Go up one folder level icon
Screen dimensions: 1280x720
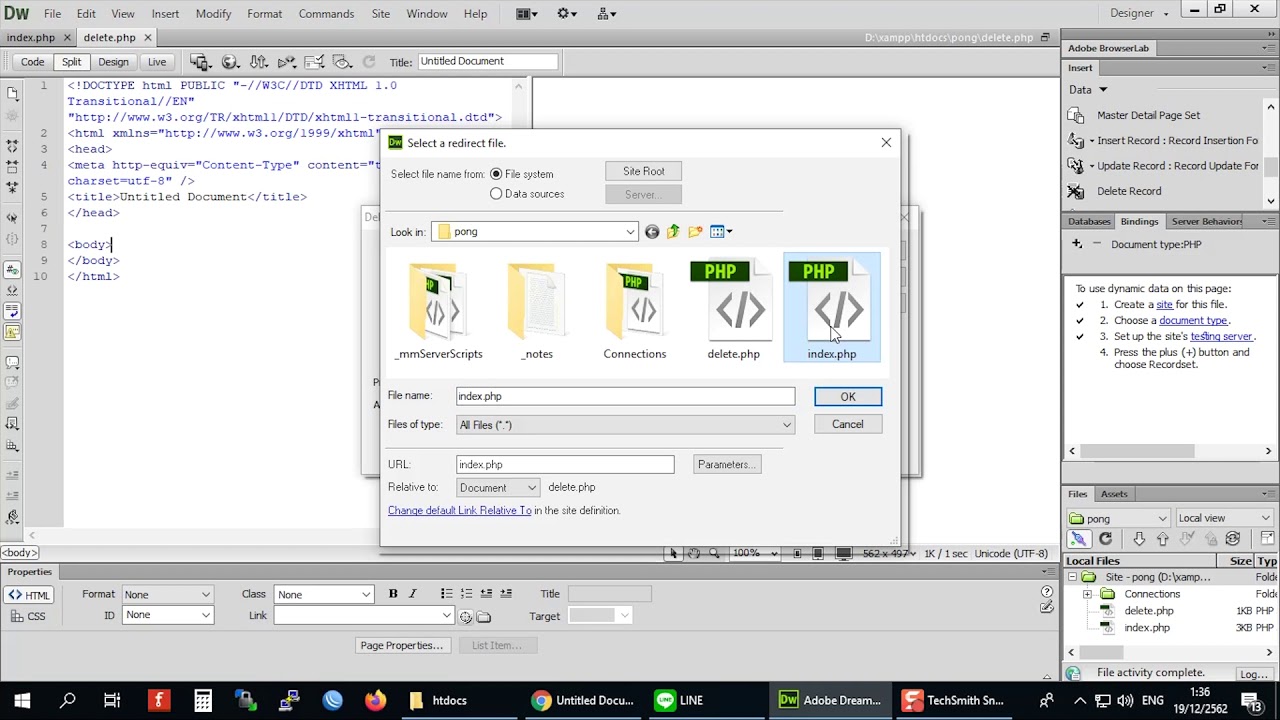point(673,232)
